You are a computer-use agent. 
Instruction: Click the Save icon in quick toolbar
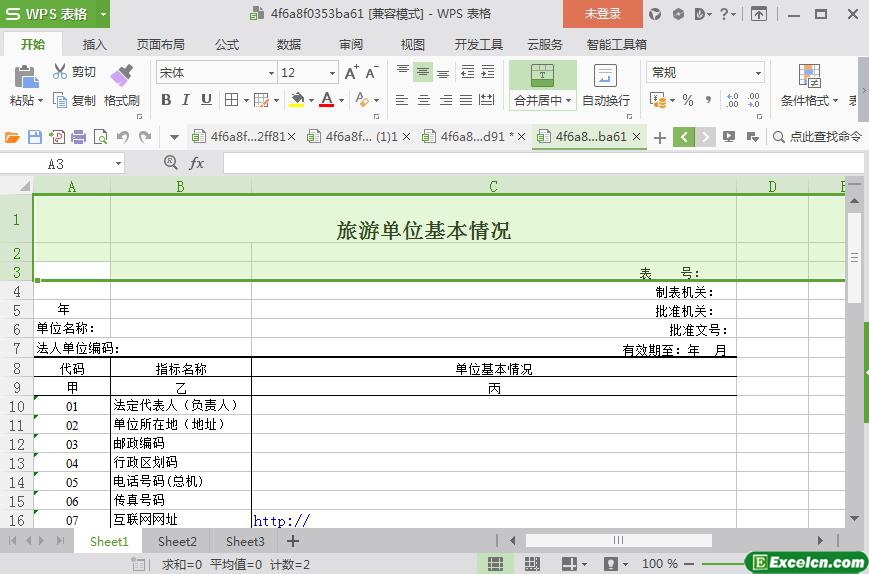pos(35,137)
